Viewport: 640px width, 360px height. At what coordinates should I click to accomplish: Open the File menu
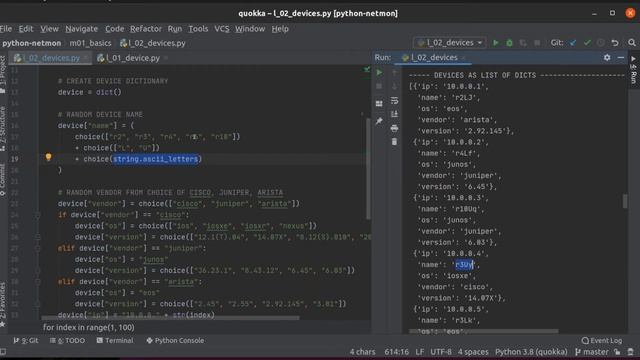pyautogui.click(x=6, y=29)
